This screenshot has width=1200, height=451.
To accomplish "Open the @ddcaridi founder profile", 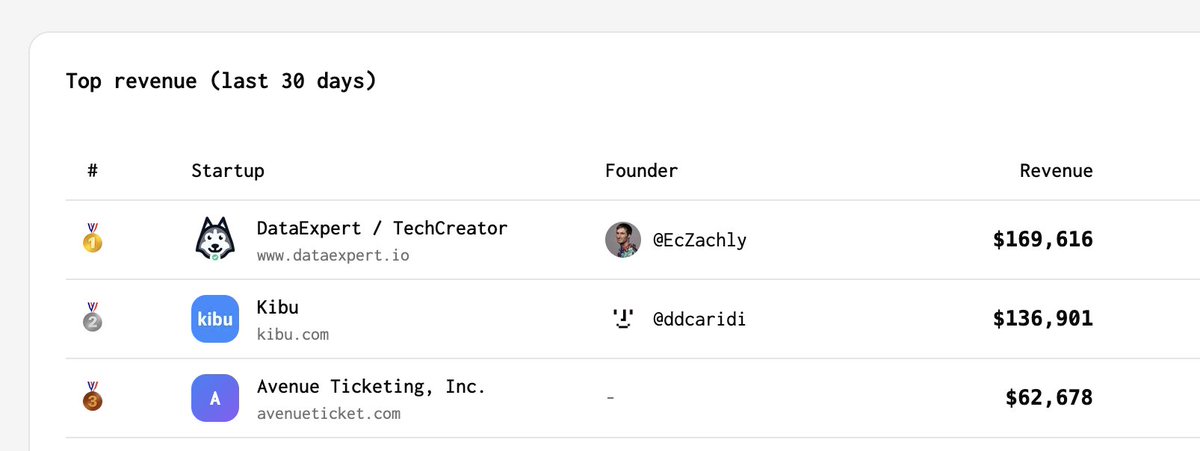I will 700,319.
